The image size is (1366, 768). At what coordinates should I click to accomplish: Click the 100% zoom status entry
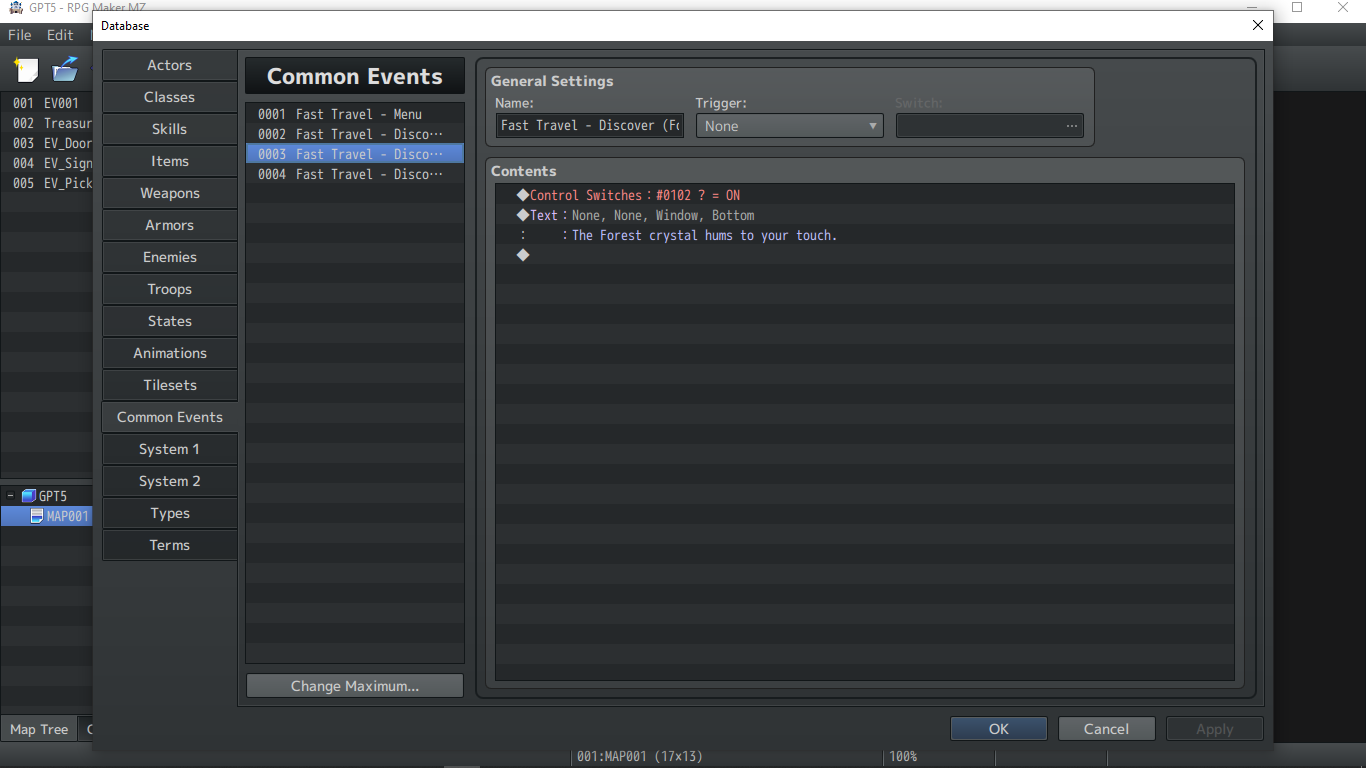click(903, 757)
